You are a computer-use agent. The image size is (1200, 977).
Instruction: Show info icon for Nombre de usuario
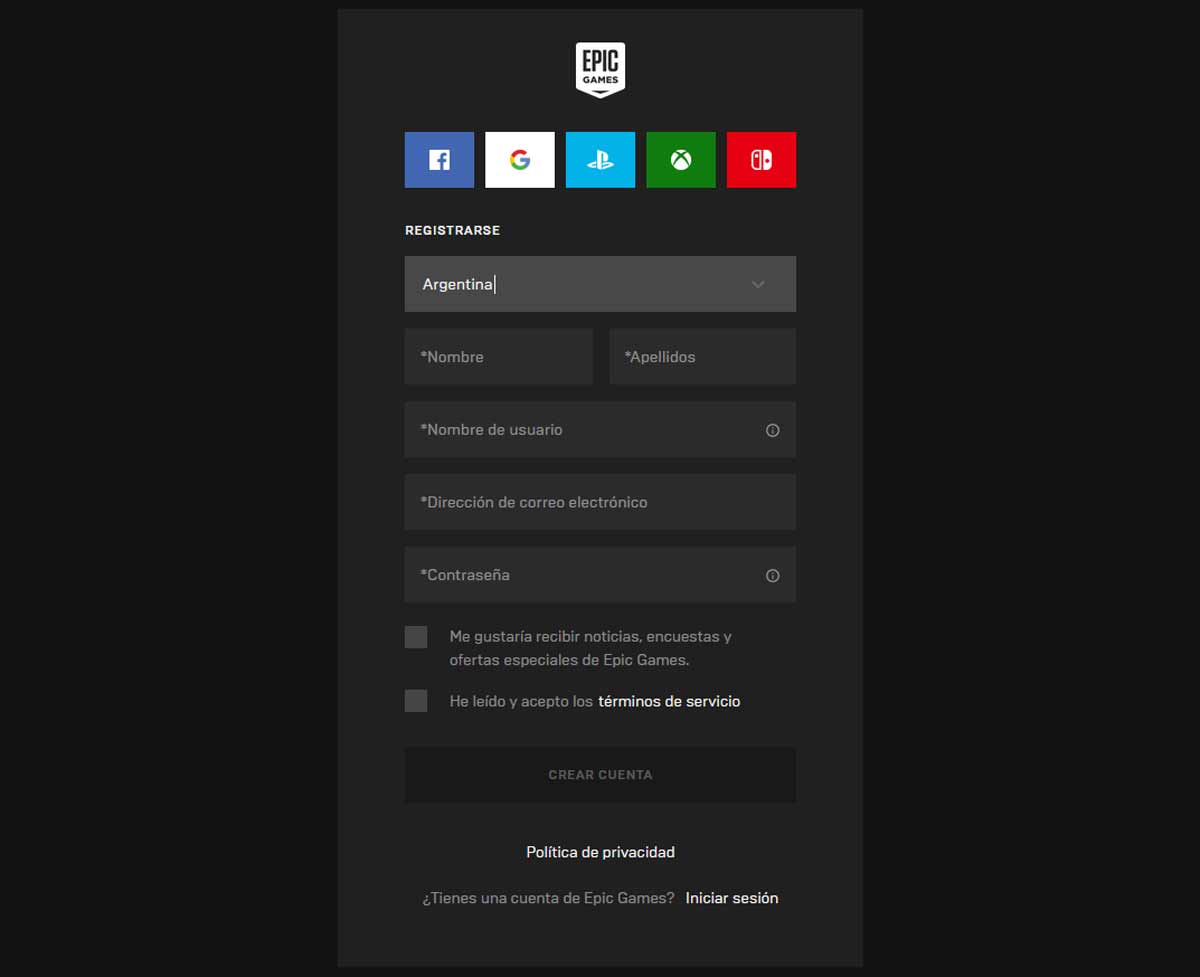coord(772,430)
